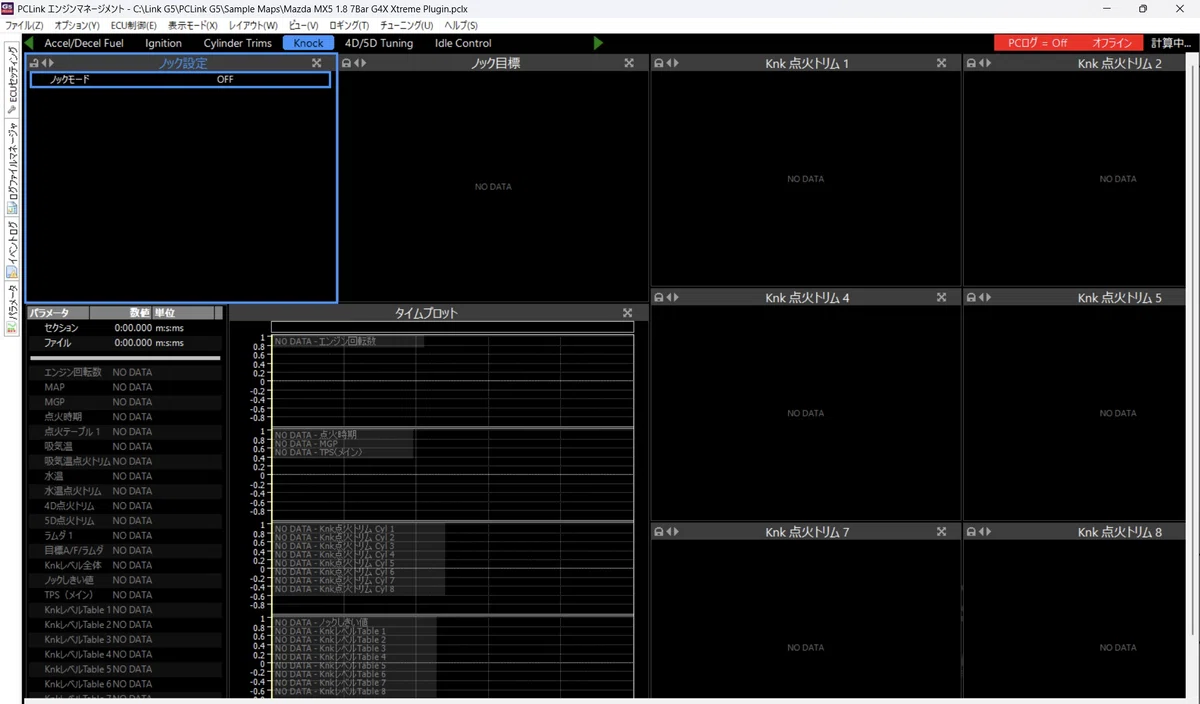Screen dimensions: 1200x704
Task: Open the ログファイルマネージャ side tab
Action: point(12,168)
